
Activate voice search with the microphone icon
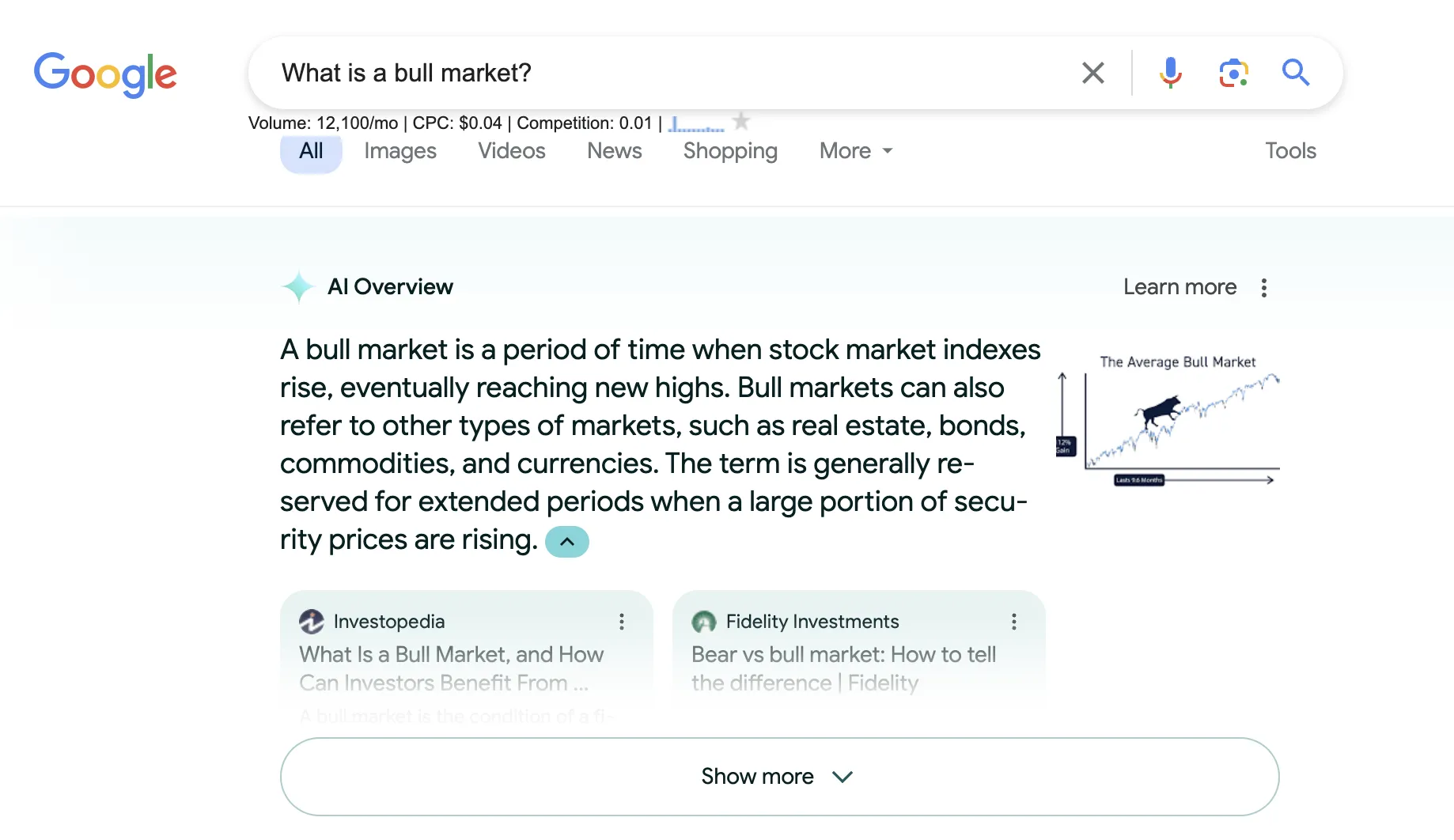point(1170,72)
